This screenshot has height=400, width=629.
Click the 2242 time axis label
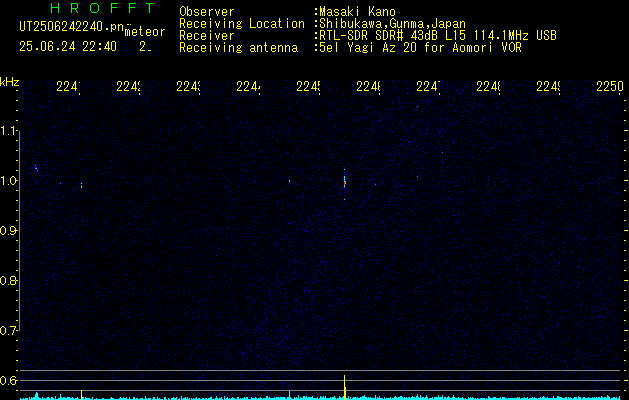tap(128, 86)
